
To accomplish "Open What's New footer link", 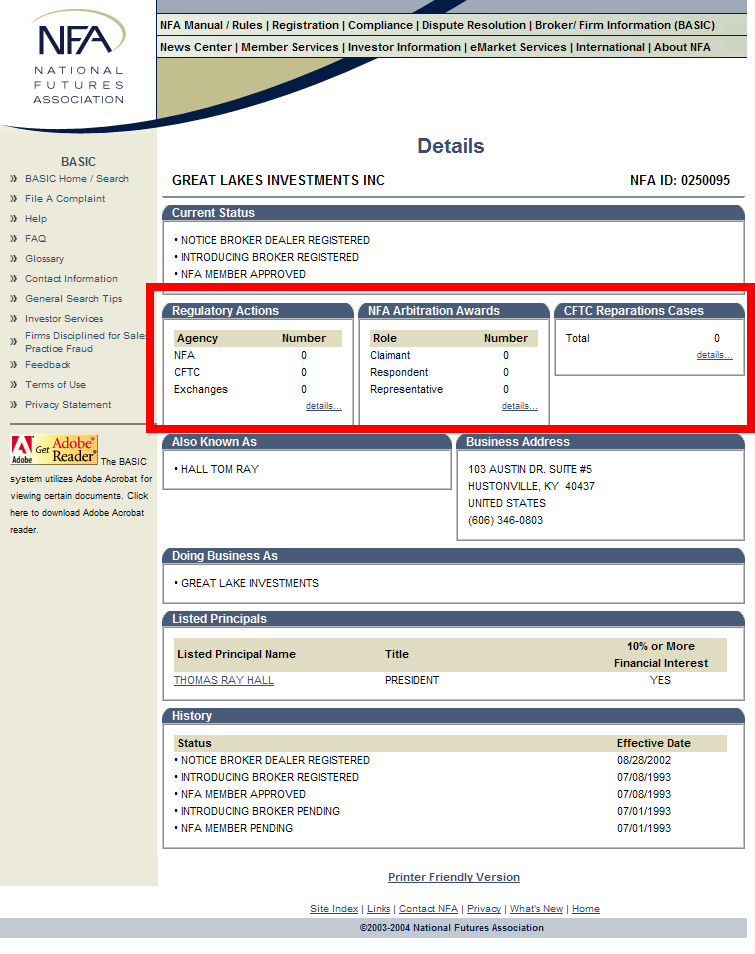I will 537,909.
